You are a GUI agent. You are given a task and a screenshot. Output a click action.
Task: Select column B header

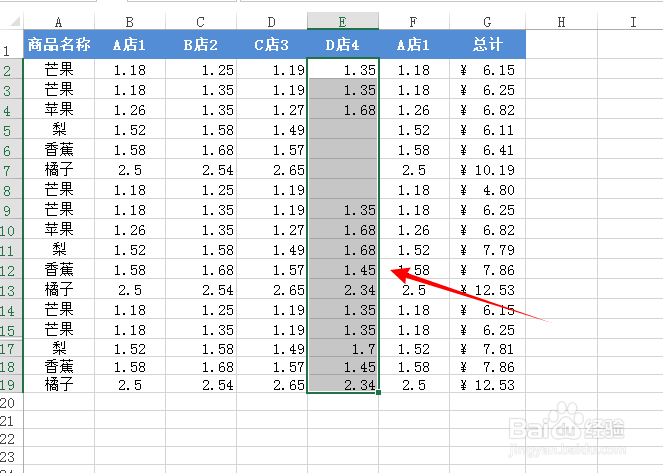coord(130,22)
